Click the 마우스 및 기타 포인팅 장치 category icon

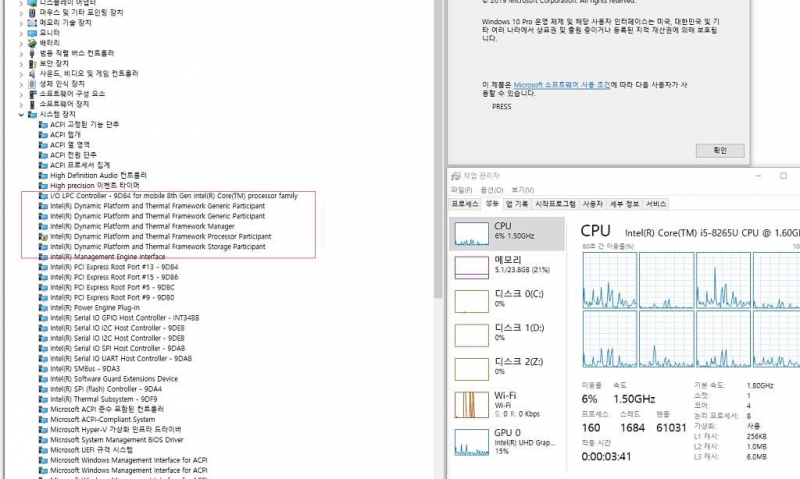point(32,12)
